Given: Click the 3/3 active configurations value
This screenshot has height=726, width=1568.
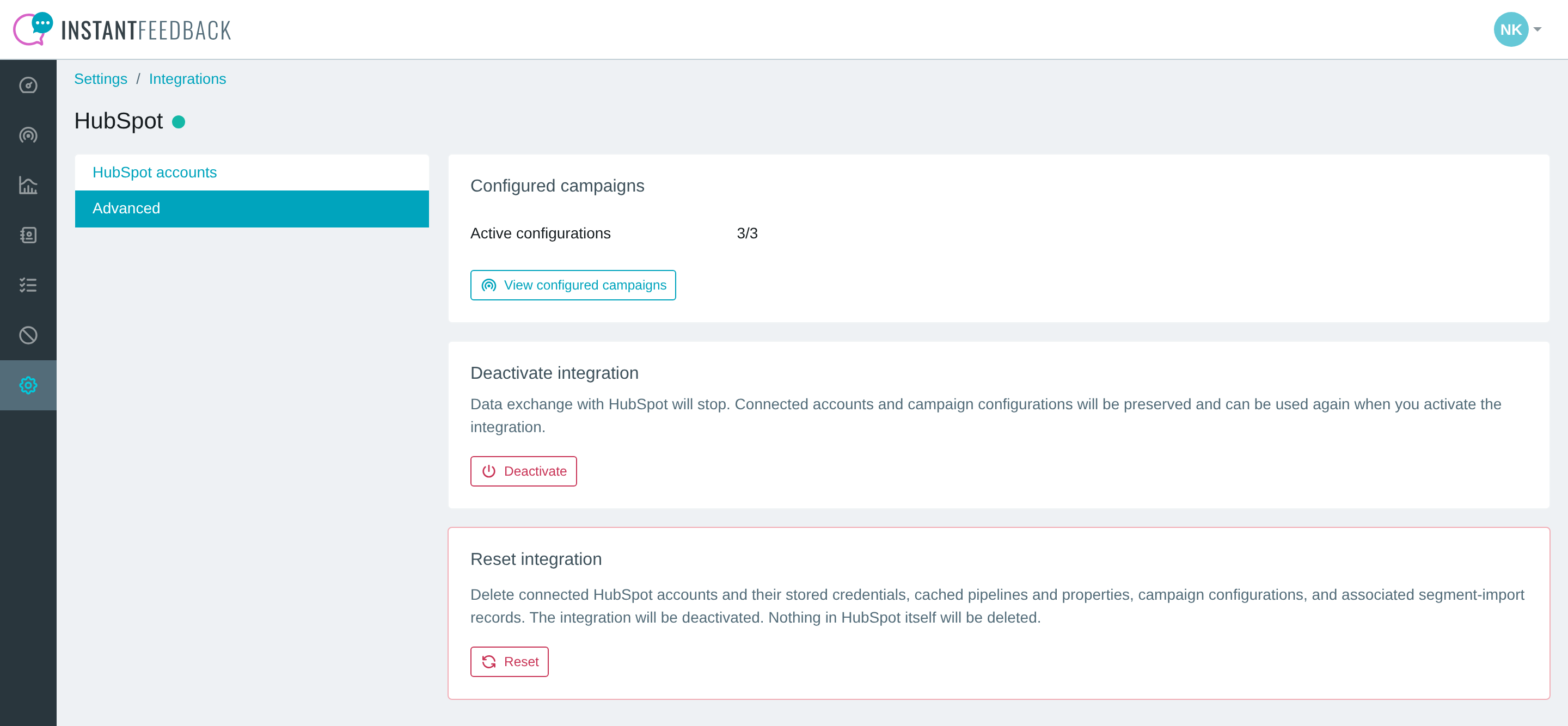Looking at the screenshot, I should pos(747,233).
